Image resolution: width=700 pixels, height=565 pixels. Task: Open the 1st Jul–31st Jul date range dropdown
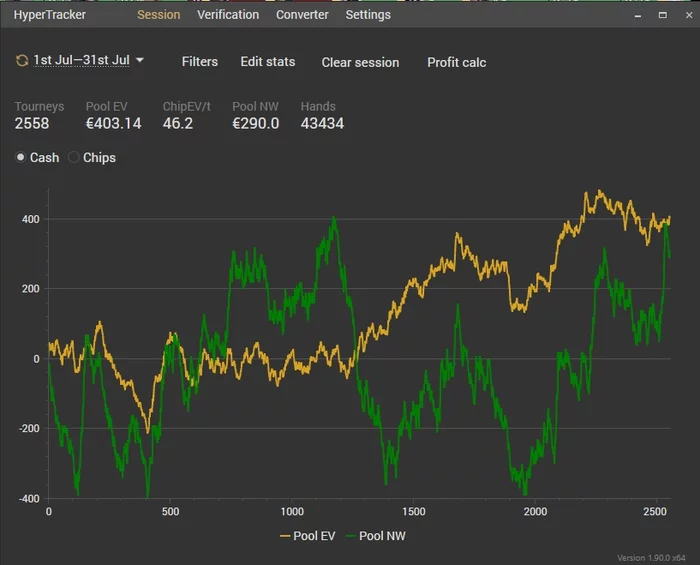[82, 60]
